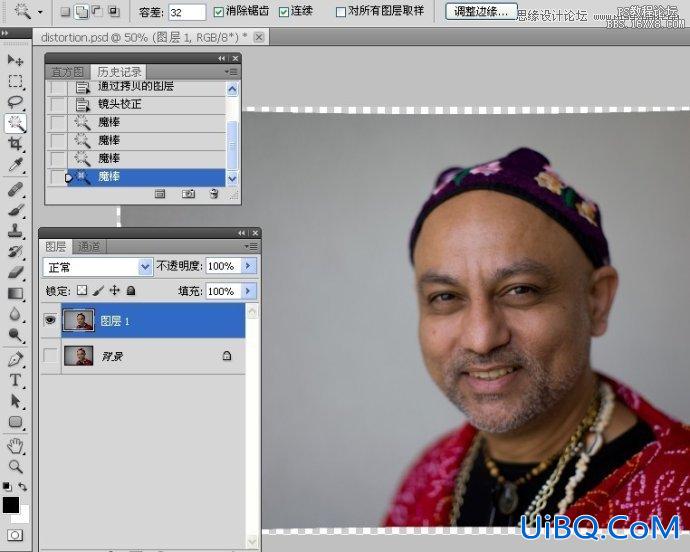Reset default foreground and background colors
690x552 pixels.
point(7,486)
